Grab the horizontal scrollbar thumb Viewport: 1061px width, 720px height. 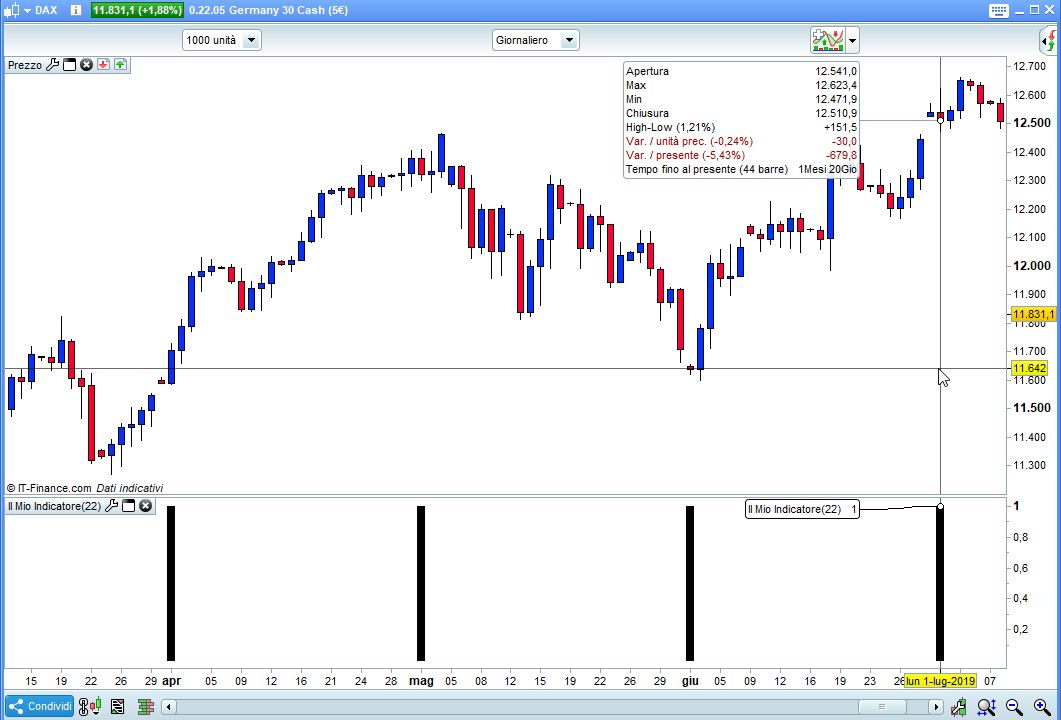[x=881, y=707]
